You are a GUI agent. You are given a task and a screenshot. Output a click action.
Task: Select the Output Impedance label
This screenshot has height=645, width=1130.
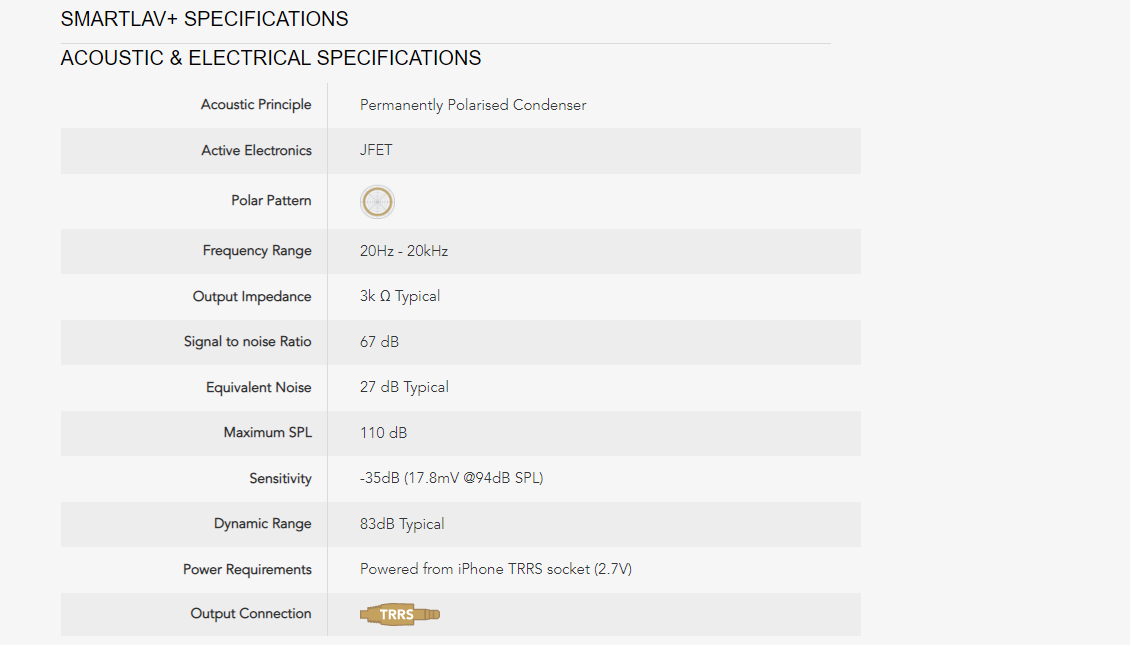point(252,296)
